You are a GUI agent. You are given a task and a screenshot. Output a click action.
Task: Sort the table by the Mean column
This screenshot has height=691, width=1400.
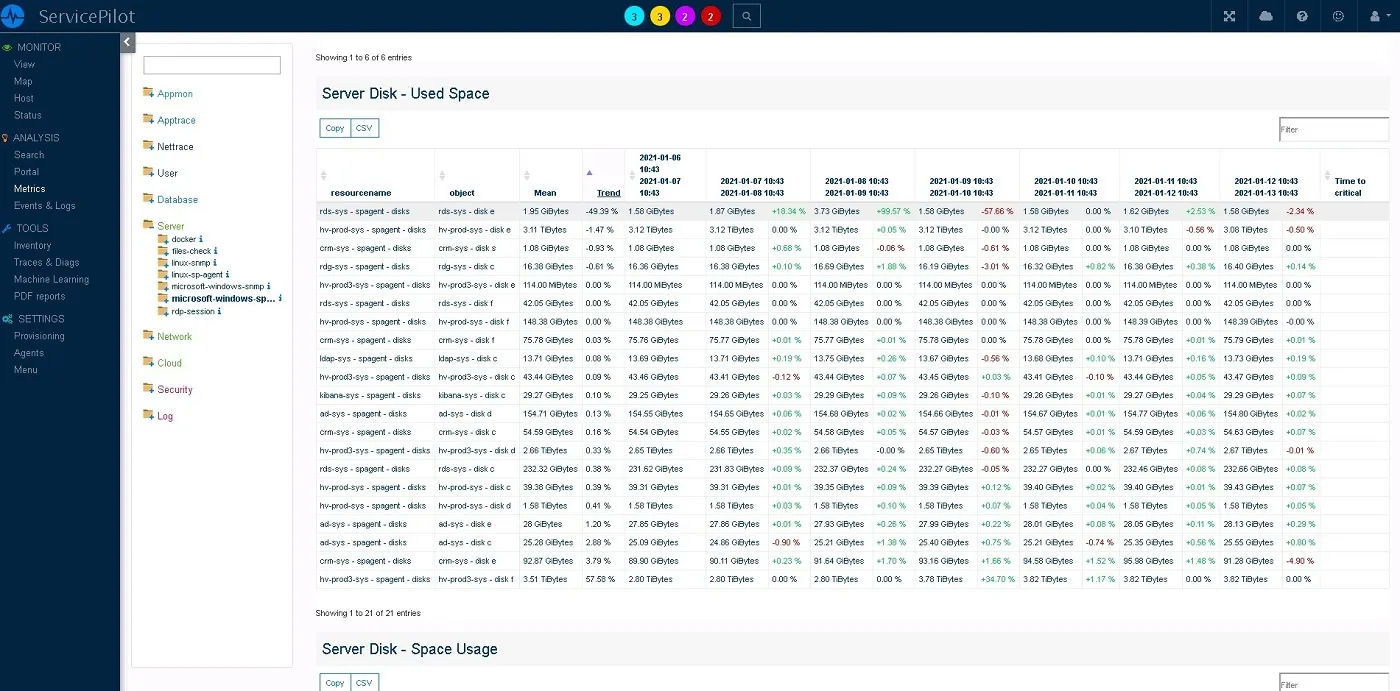544,193
